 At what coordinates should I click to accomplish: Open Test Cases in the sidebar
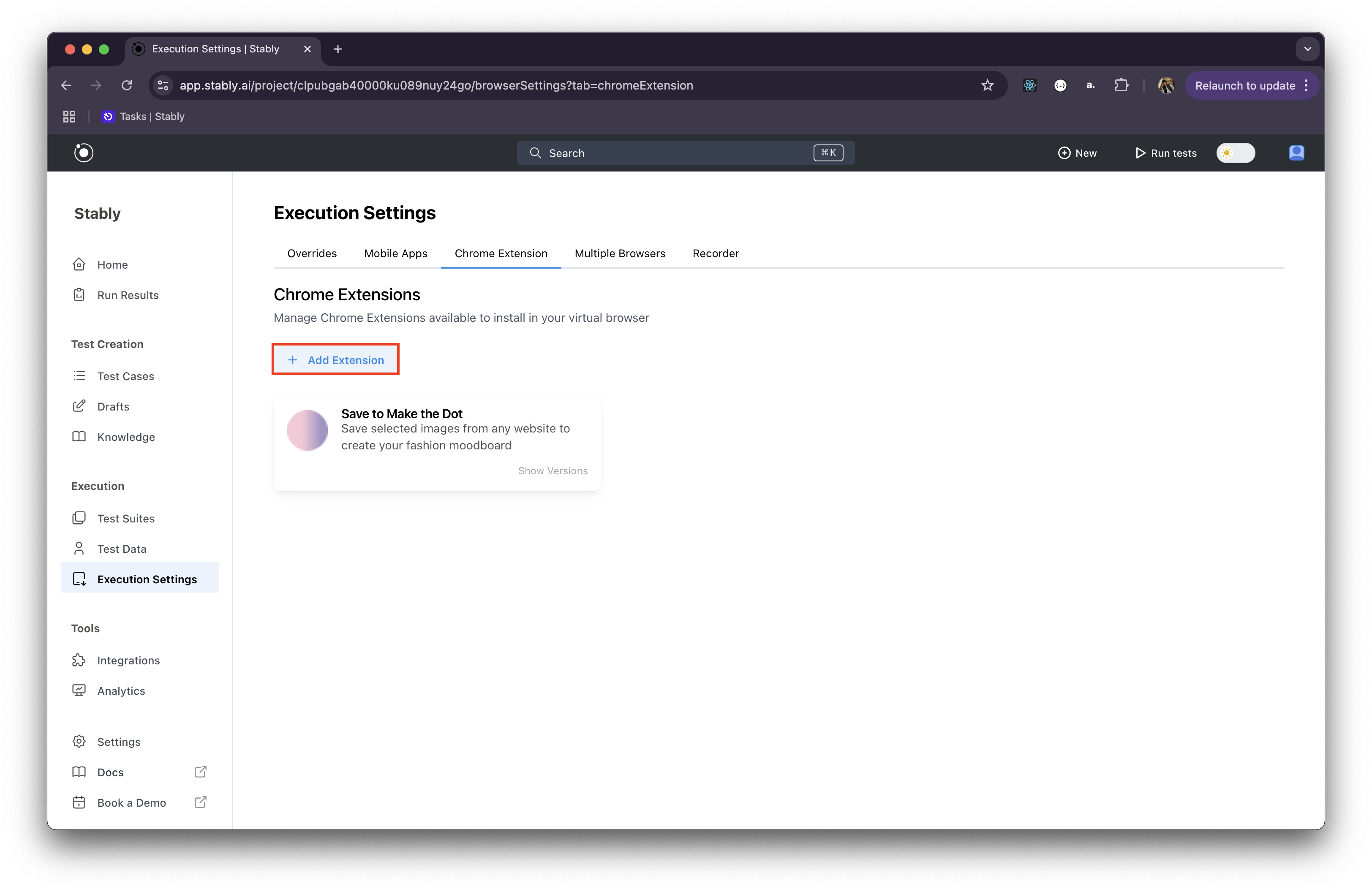125,376
